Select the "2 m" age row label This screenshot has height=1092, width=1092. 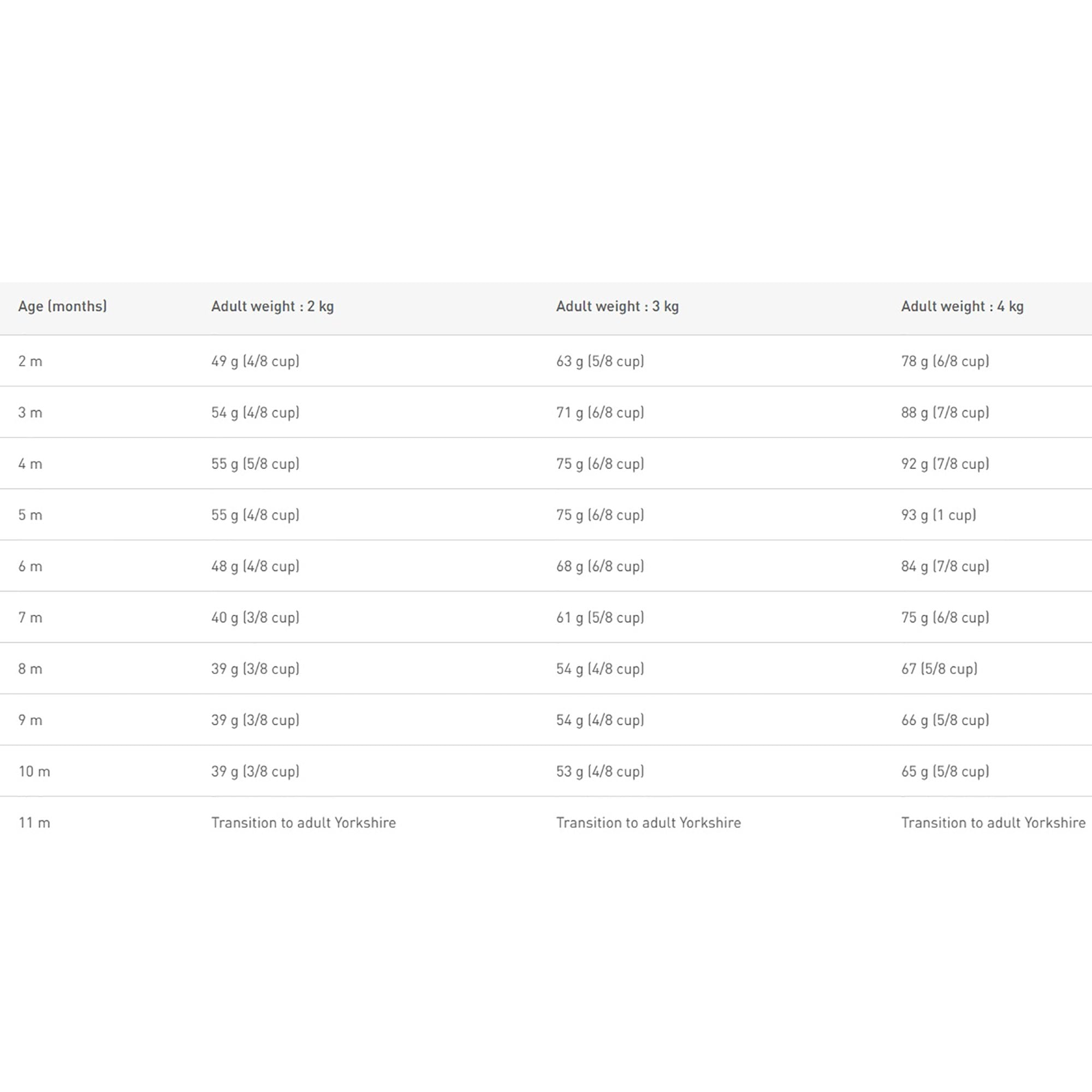coord(30,361)
